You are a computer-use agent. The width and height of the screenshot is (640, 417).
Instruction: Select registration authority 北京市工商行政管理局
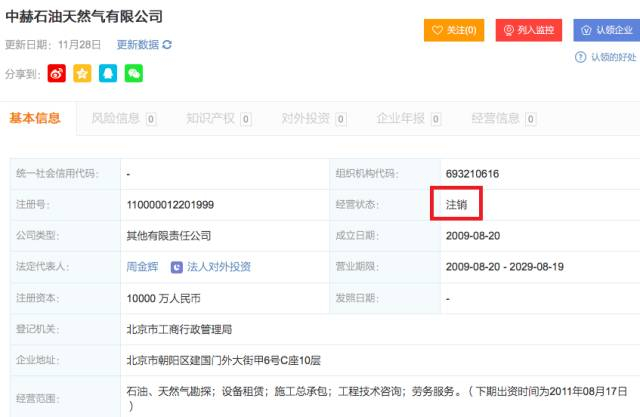pyautogui.click(x=179, y=329)
